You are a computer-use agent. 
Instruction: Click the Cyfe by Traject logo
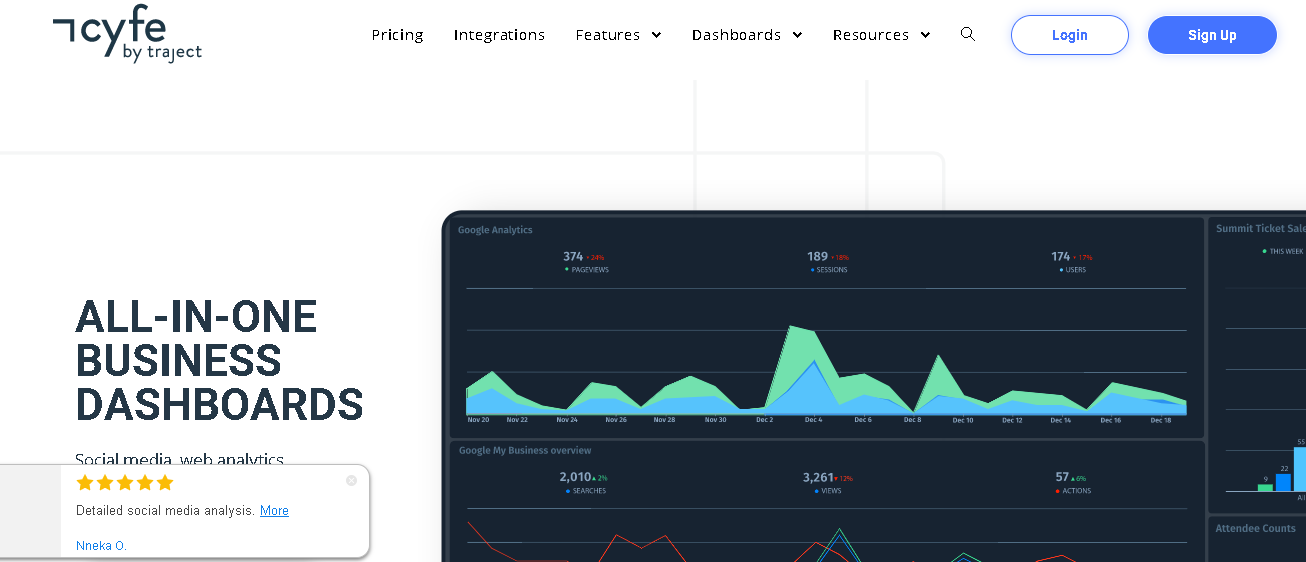pos(127,34)
